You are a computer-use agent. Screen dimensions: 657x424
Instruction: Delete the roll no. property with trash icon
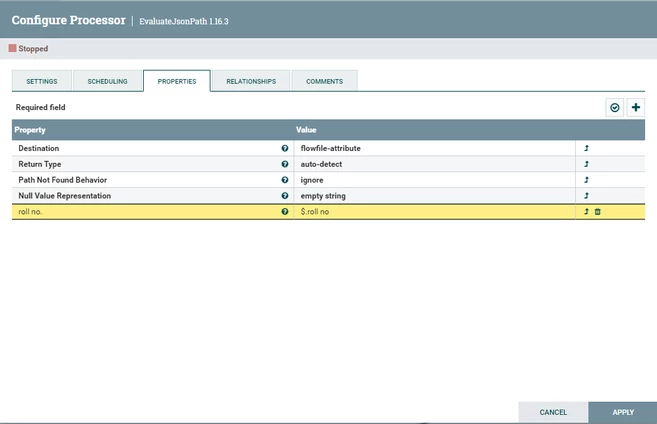point(598,212)
